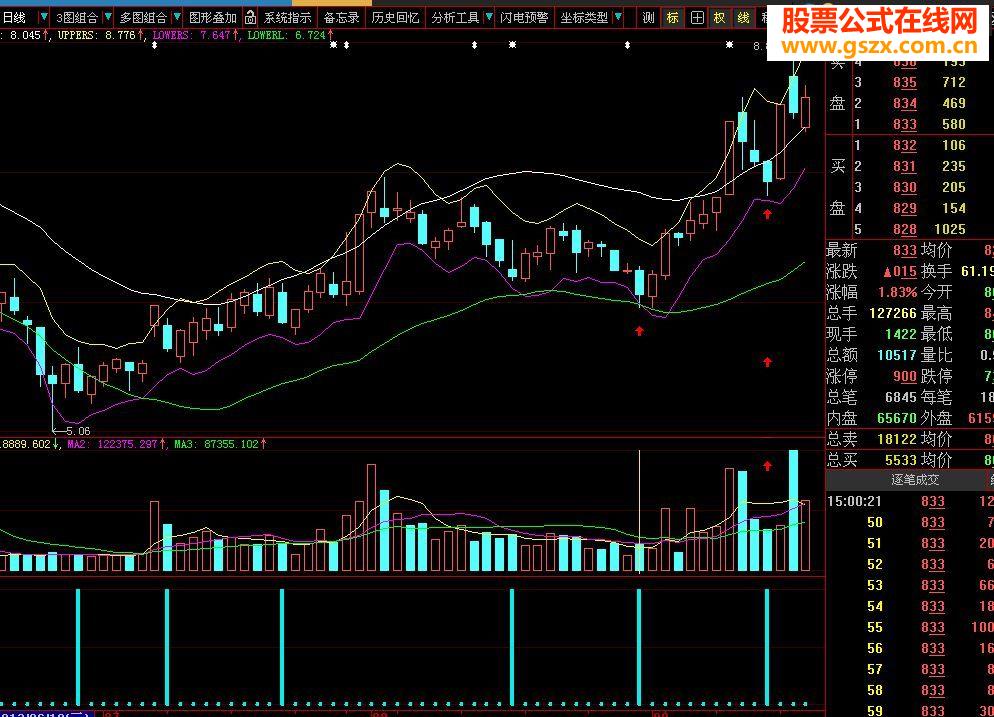Click the 最新 latest price 833
994x717 pixels.
point(905,250)
